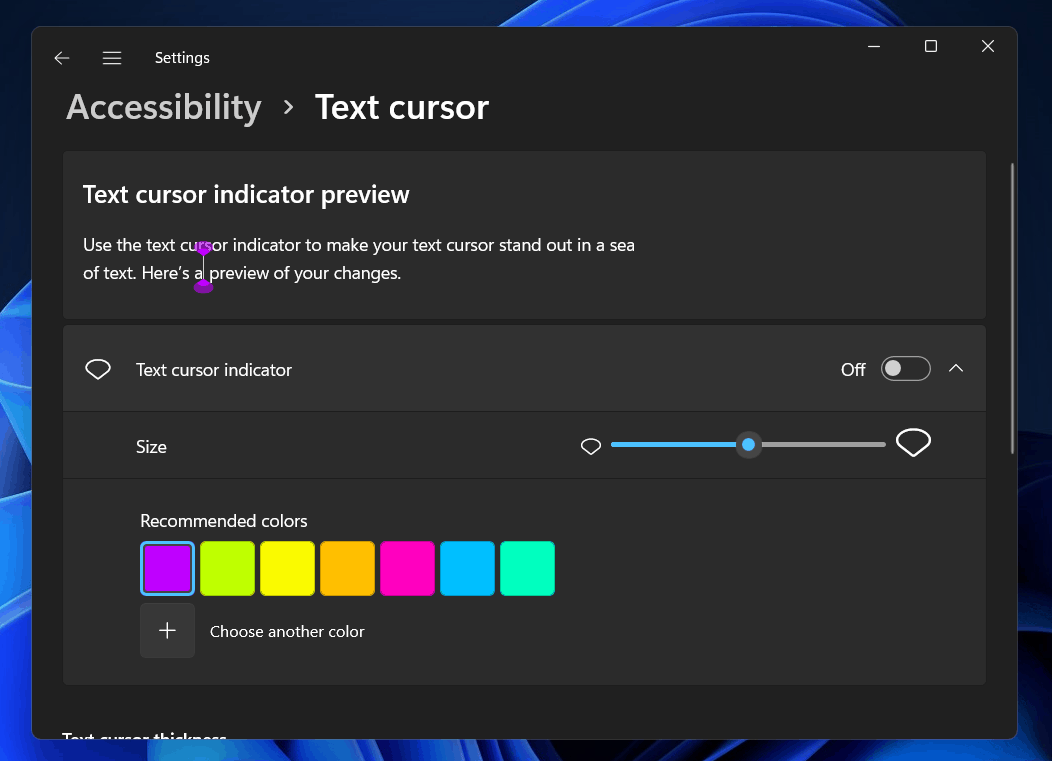Image resolution: width=1052 pixels, height=761 pixels.
Task: Click the back arrow to go back
Action: pyautogui.click(x=61, y=58)
